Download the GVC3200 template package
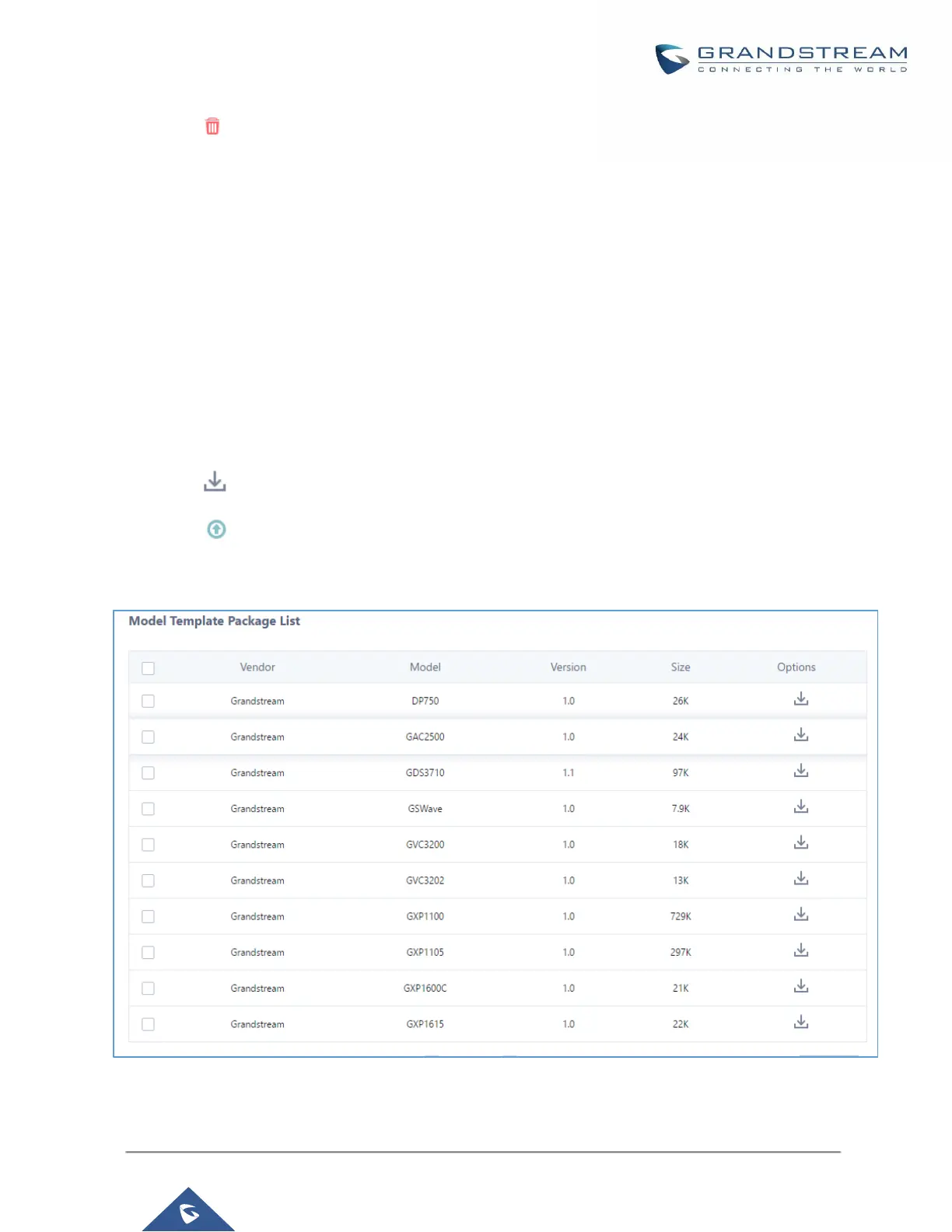952x1232 pixels. pyautogui.click(x=801, y=842)
